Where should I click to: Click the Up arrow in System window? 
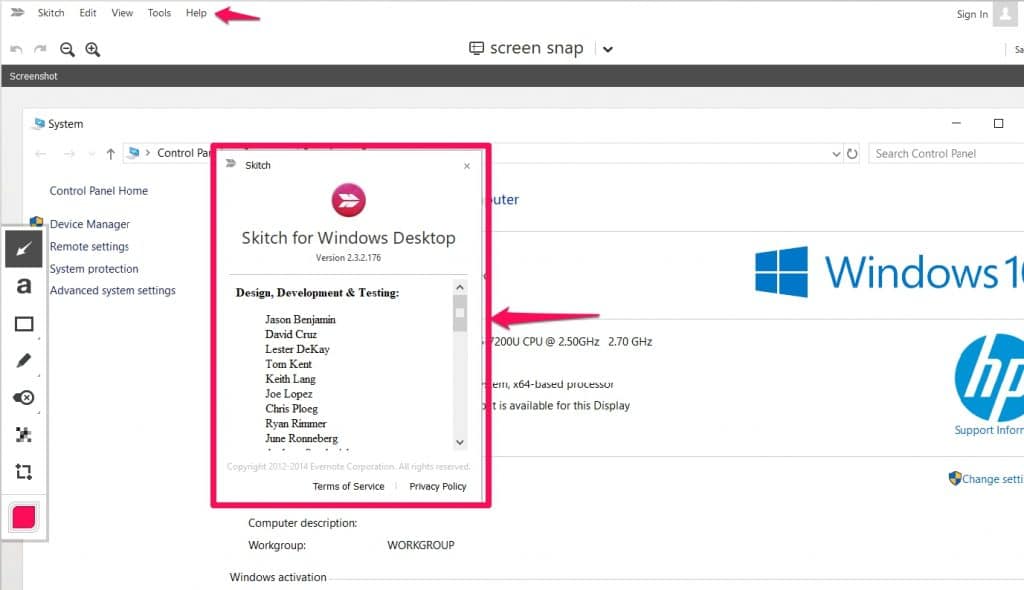coord(110,154)
